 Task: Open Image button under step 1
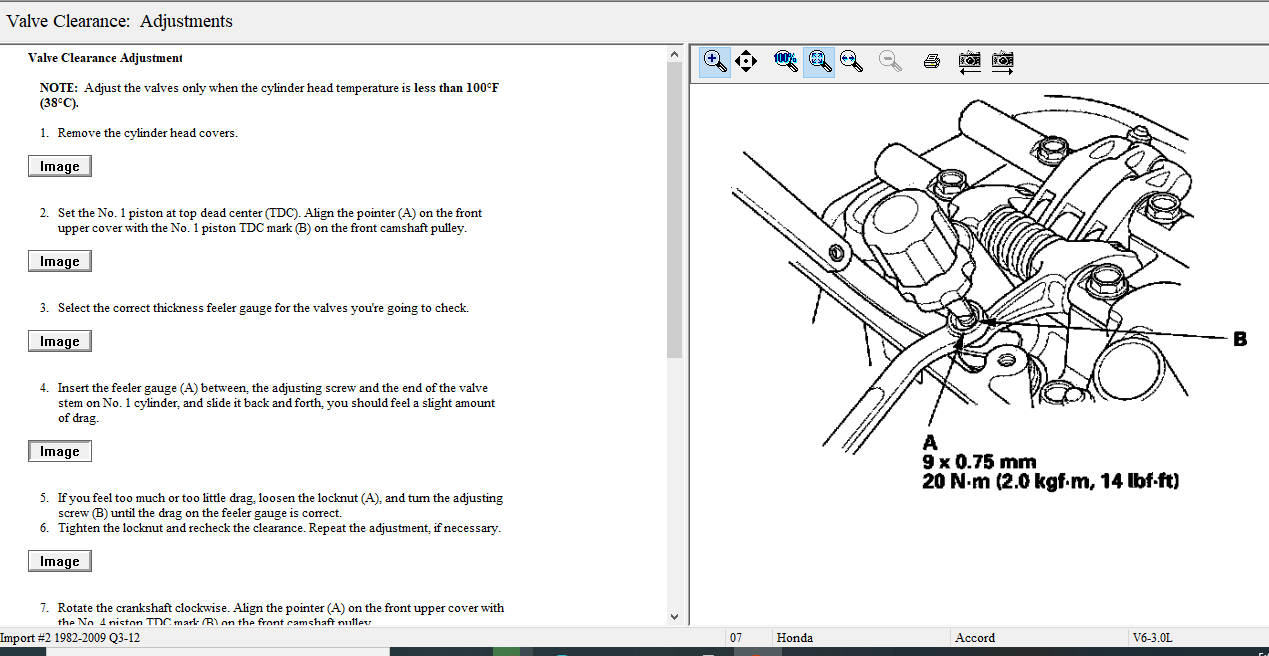tap(60, 166)
